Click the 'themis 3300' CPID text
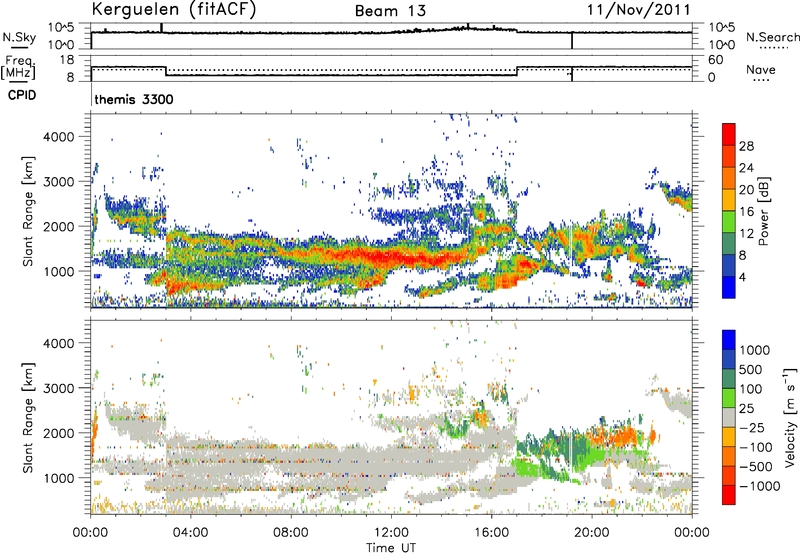This screenshot has height=554, width=800. tap(134, 99)
